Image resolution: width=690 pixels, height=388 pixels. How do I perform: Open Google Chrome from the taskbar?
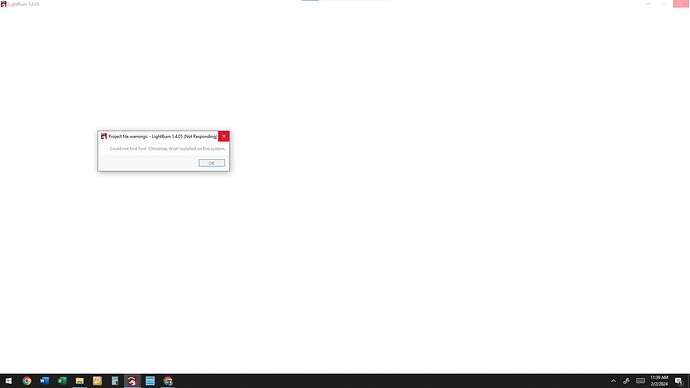27,381
